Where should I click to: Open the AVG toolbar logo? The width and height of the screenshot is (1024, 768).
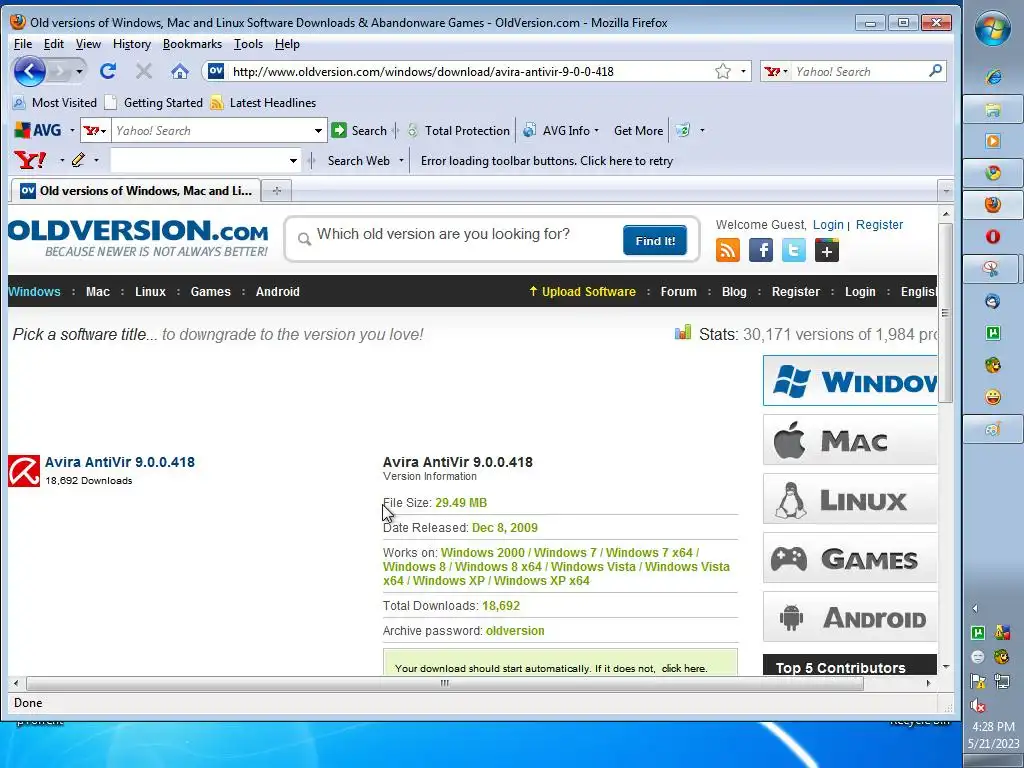click(38, 131)
